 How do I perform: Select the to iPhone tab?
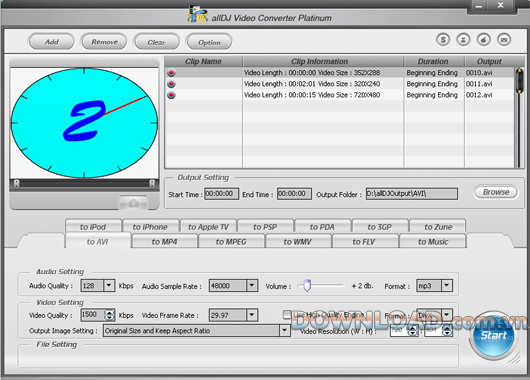[x=150, y=227]
